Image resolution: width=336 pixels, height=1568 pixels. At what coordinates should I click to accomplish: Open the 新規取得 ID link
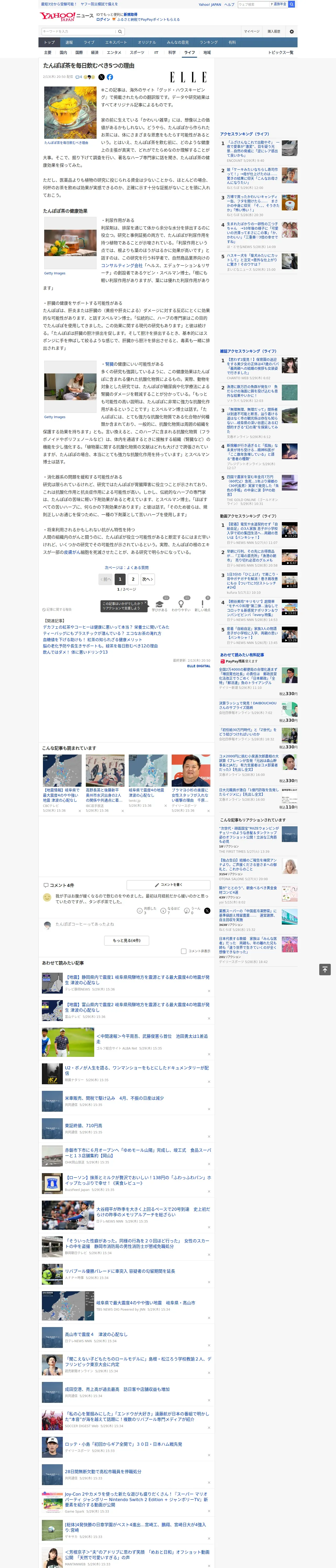click(131, 15)
